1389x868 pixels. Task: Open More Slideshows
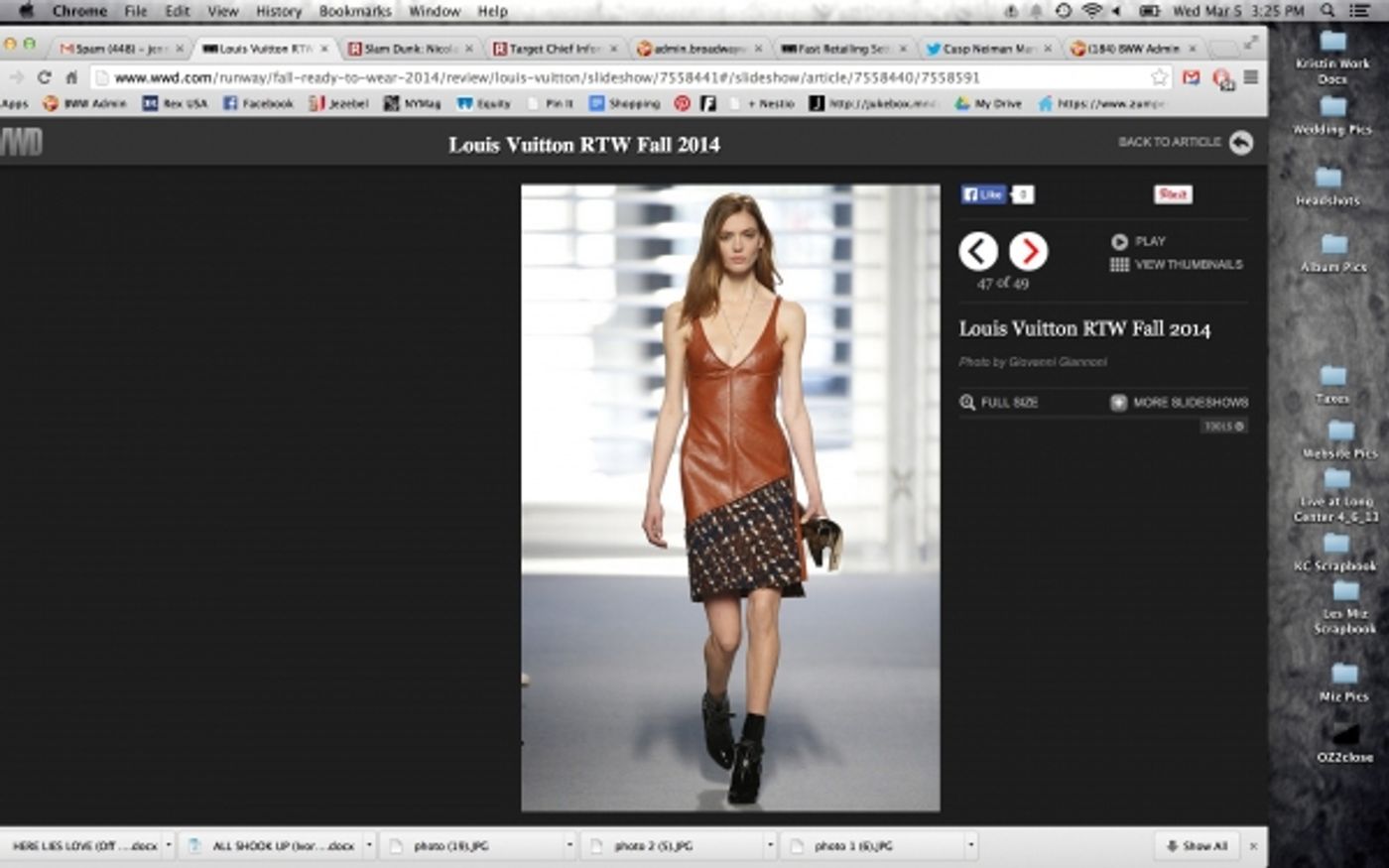[x=1179, y=403]
